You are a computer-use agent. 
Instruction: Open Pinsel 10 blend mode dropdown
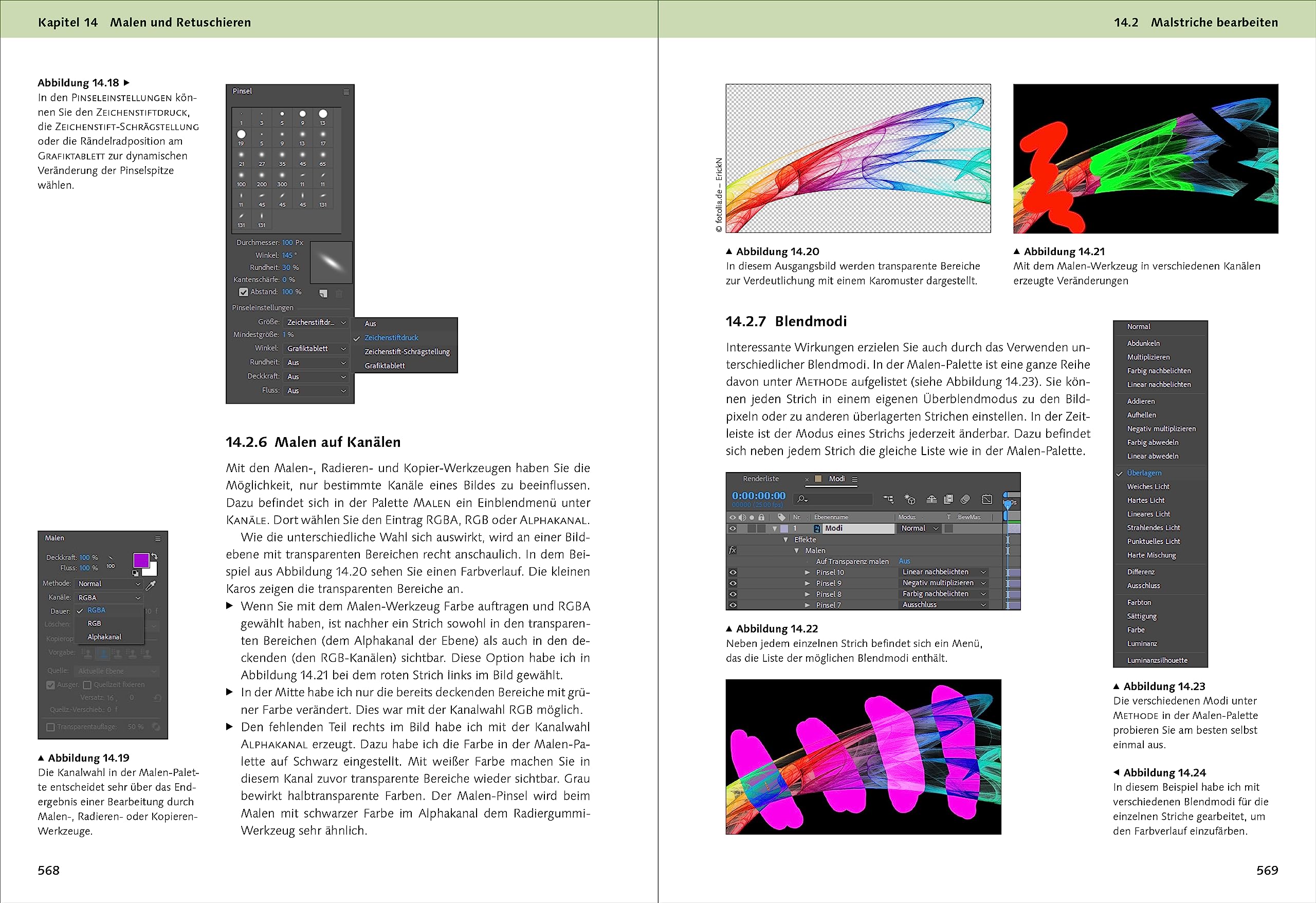click(x=944, y=572)
